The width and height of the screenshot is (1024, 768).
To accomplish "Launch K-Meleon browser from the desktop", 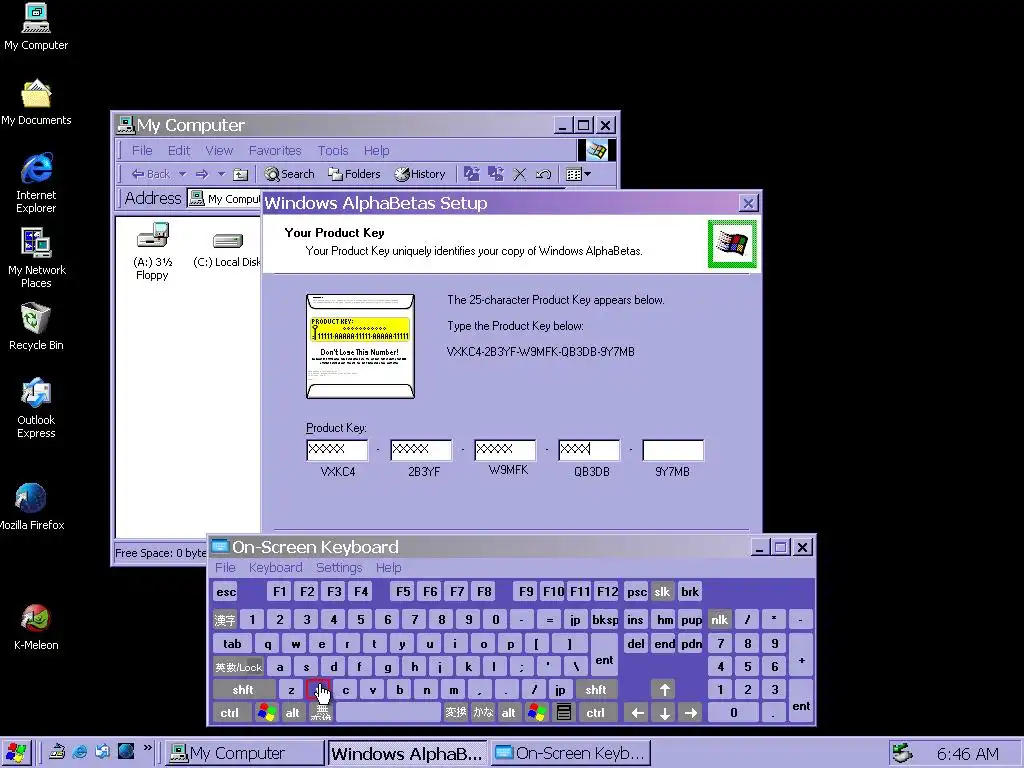I will point(36,627).
